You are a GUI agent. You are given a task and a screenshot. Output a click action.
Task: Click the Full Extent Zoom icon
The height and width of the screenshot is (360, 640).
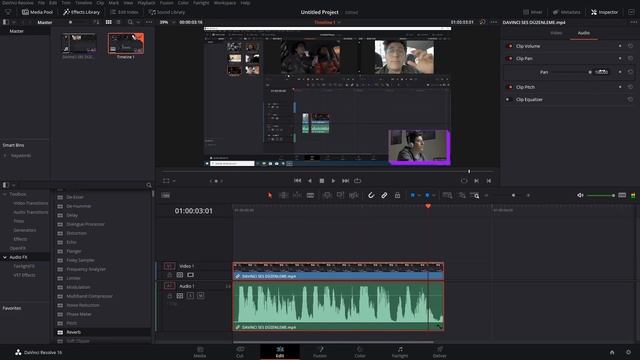click(x=447, y=196)
